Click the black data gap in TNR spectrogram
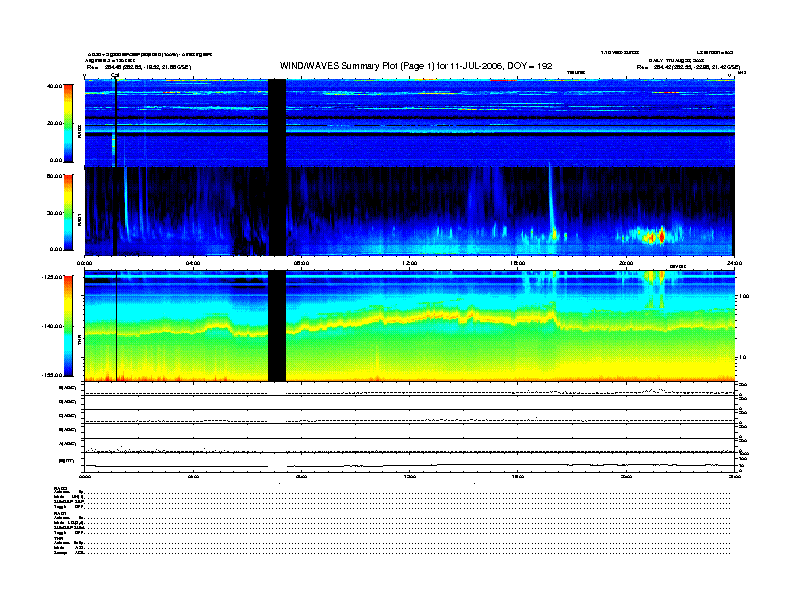The width and height of the screenshot is (792, 612). click(x=277, y=326)
